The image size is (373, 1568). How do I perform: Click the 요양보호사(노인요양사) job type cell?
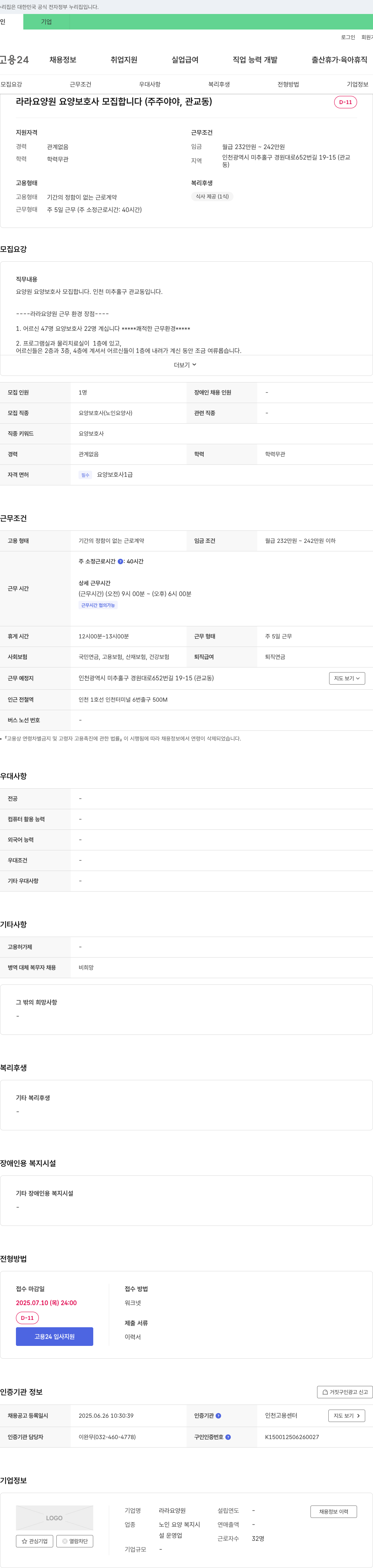(x=105, y=413)
